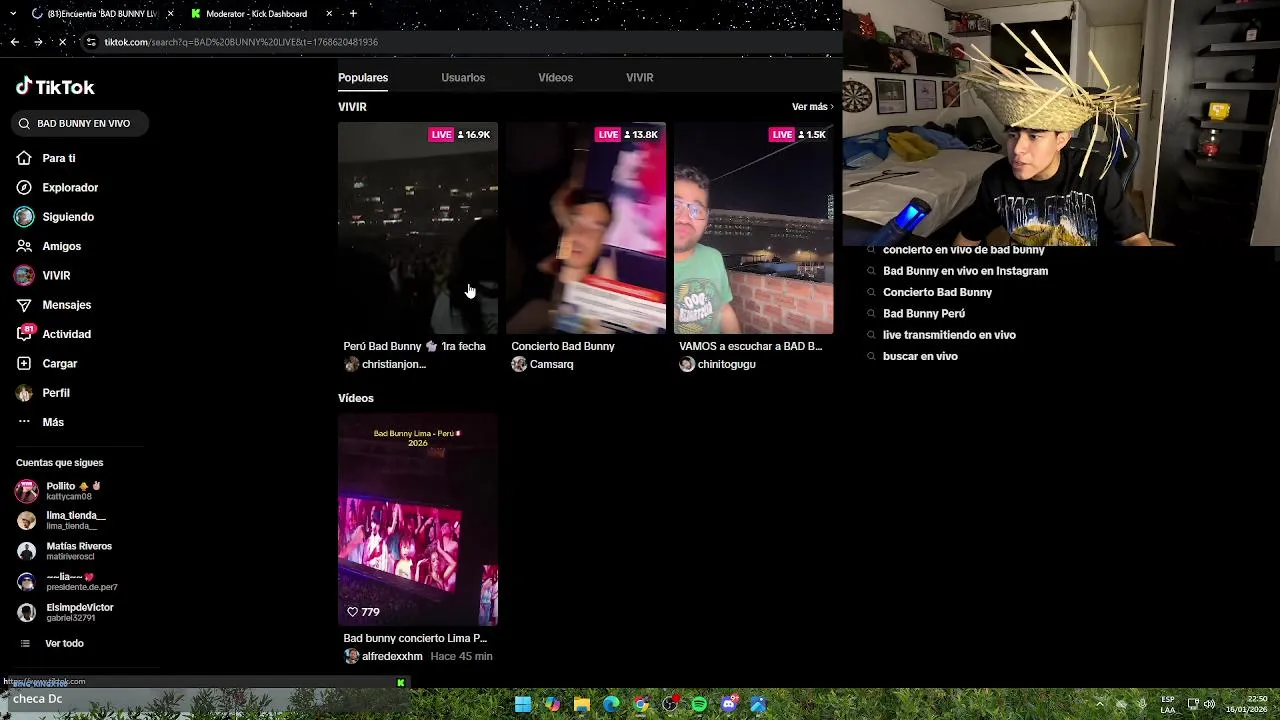This screenshot has height=720, width=1280.
Task: Open Concierto Bad Bunny live by Camsarq
Action: click(586, 228)
